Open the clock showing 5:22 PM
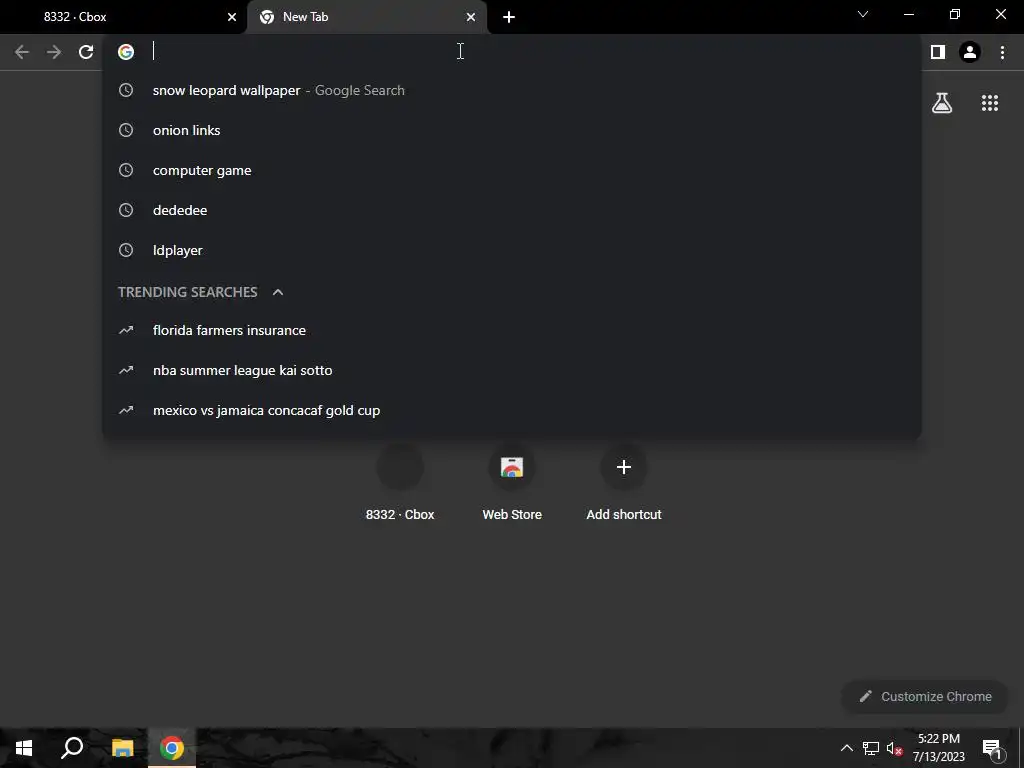The height and width of the screenshot is (768, 1024). coord(938,748)
